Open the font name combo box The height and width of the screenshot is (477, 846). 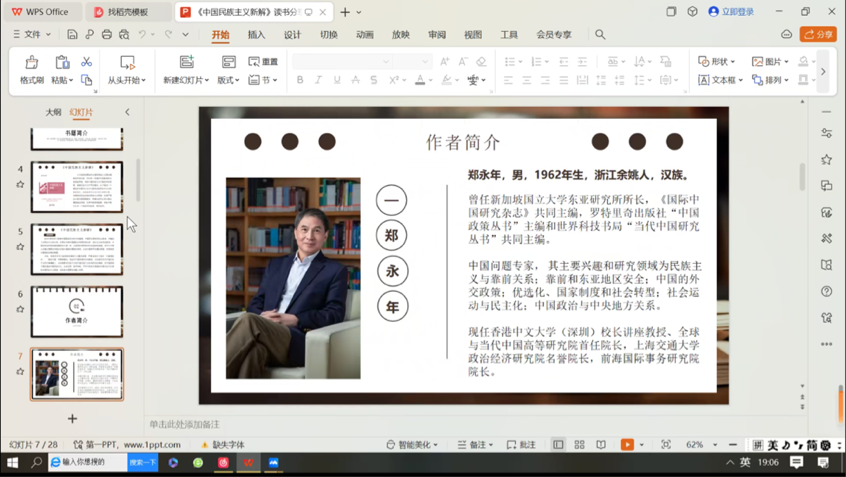[x=342, y=62]
